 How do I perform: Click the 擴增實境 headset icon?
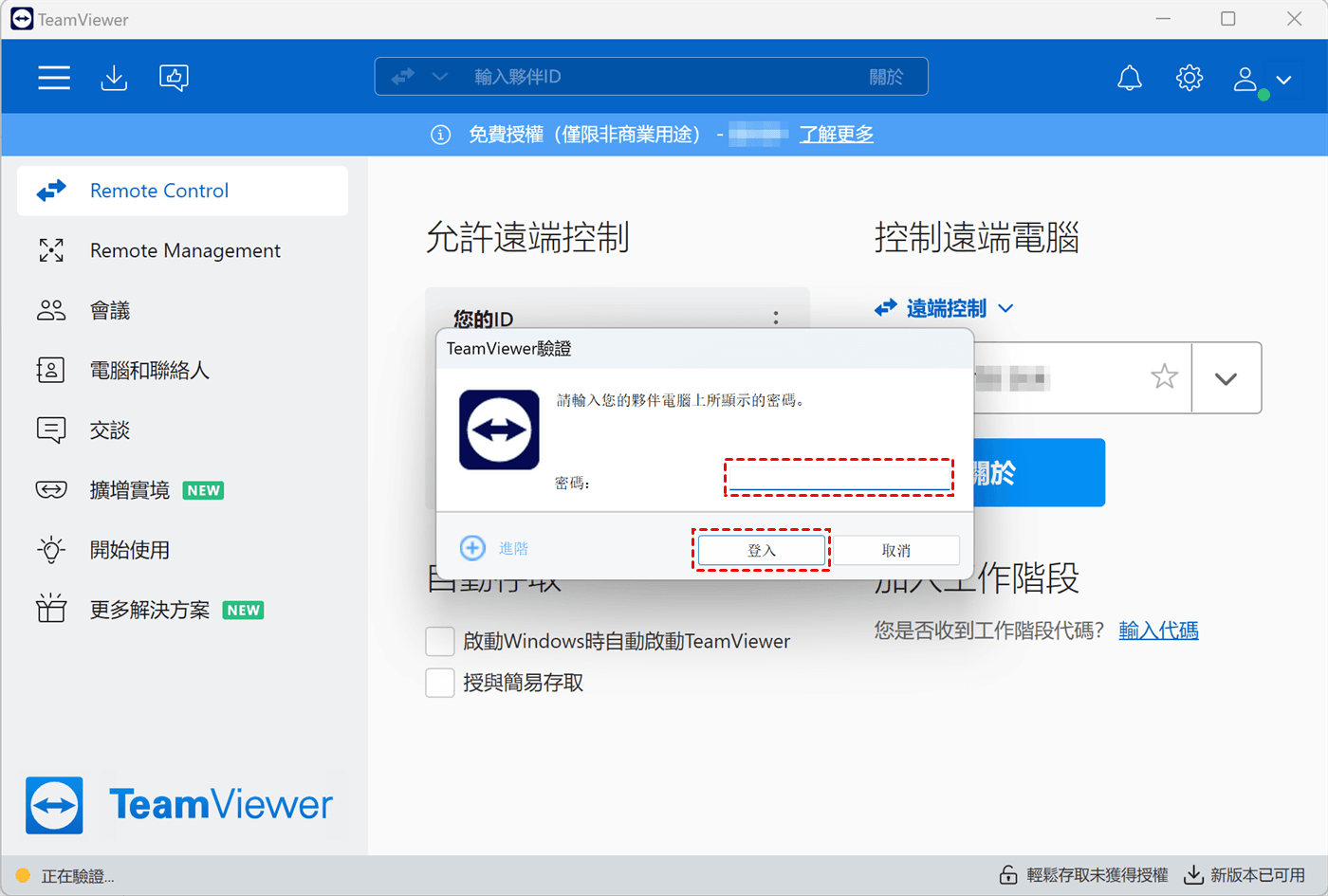51,490
